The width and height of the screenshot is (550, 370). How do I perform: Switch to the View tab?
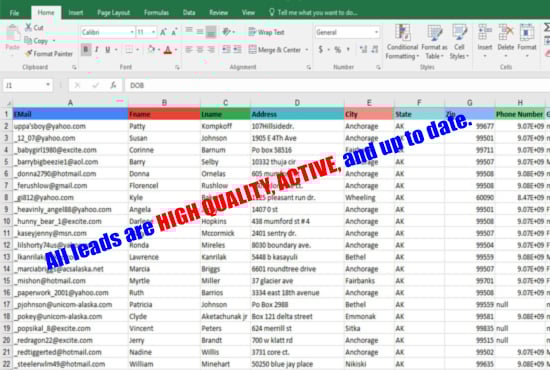click(x=248, y=13)
